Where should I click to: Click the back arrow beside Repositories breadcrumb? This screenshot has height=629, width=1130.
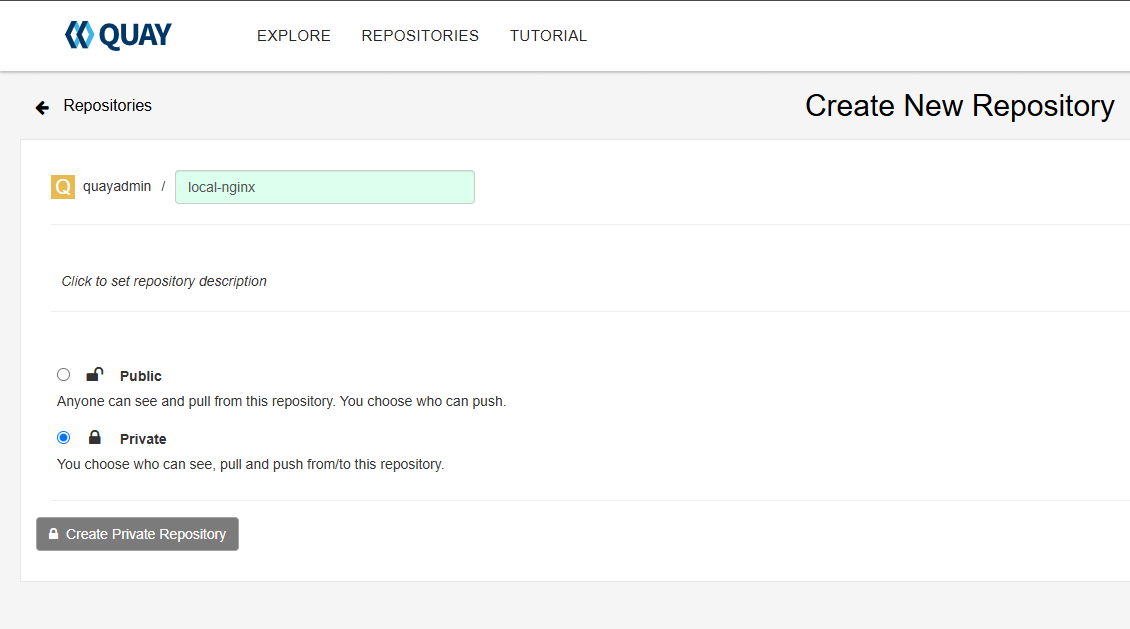(x=41, y=106)
